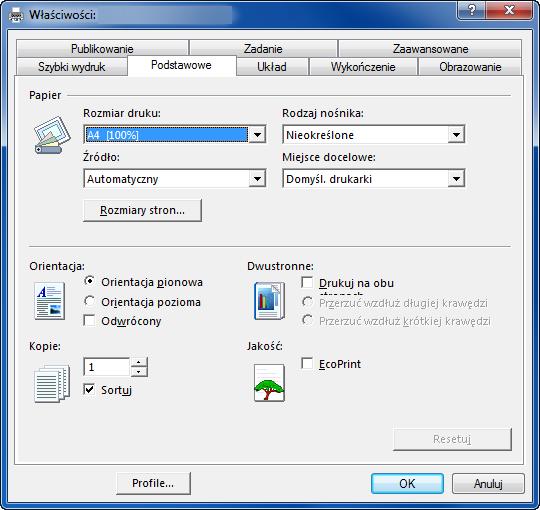Click the Rozmiary stron... button
This screenshot has height=510, width=540.
click(x=142, y=210)
